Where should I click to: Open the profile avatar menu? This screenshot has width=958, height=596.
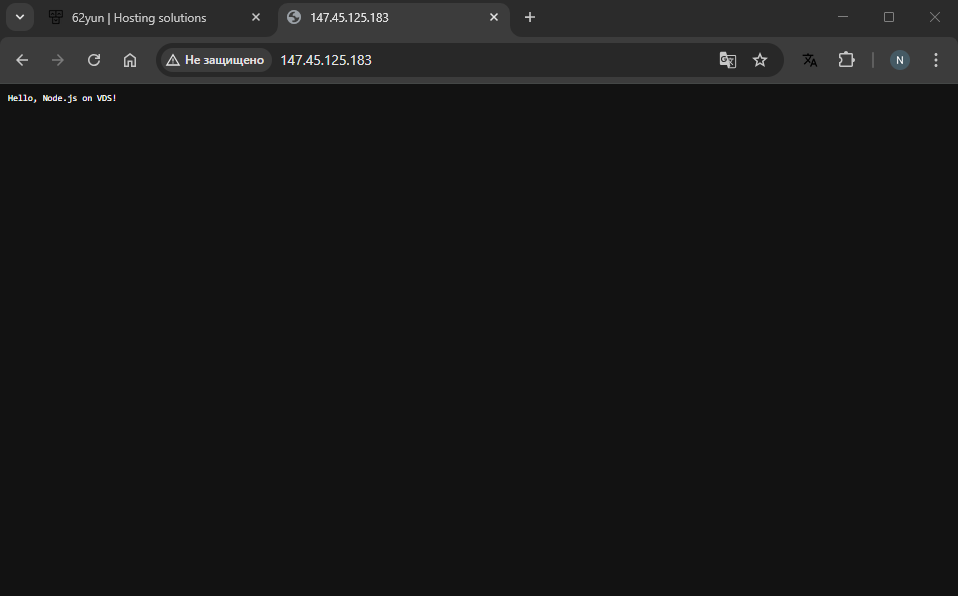899,60
